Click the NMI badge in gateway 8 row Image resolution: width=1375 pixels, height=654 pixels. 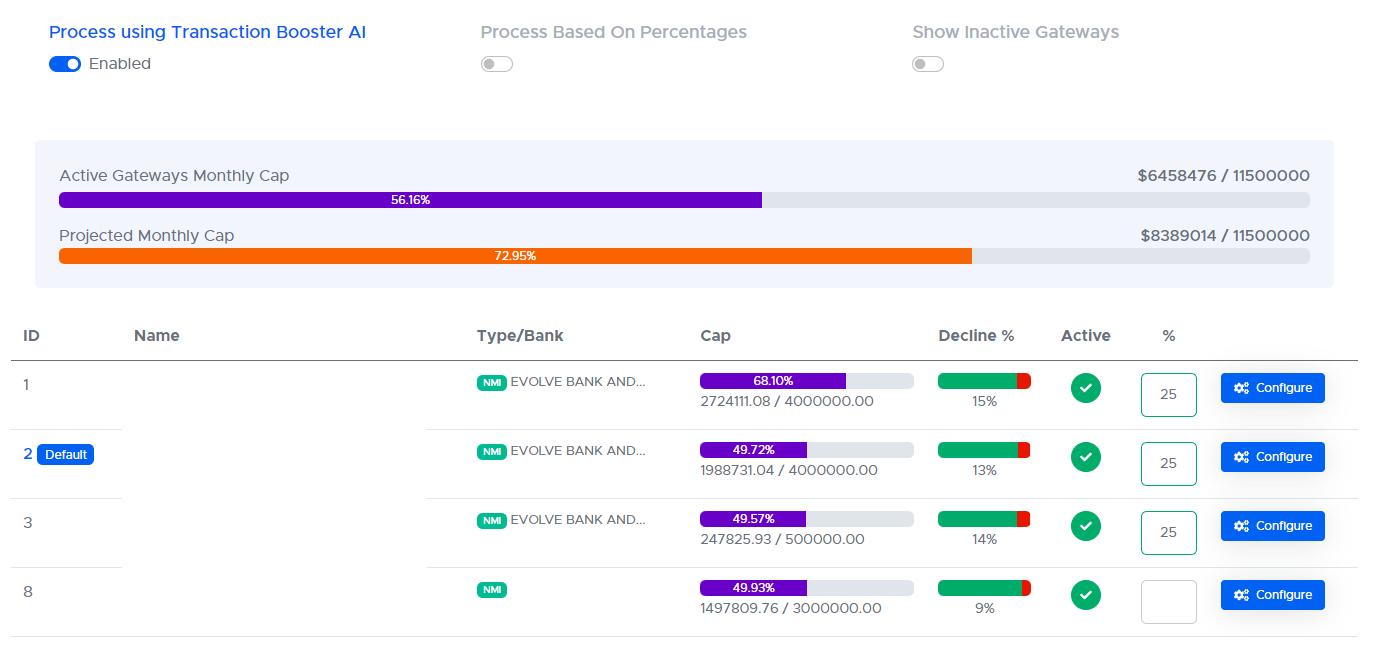[492, 590]
